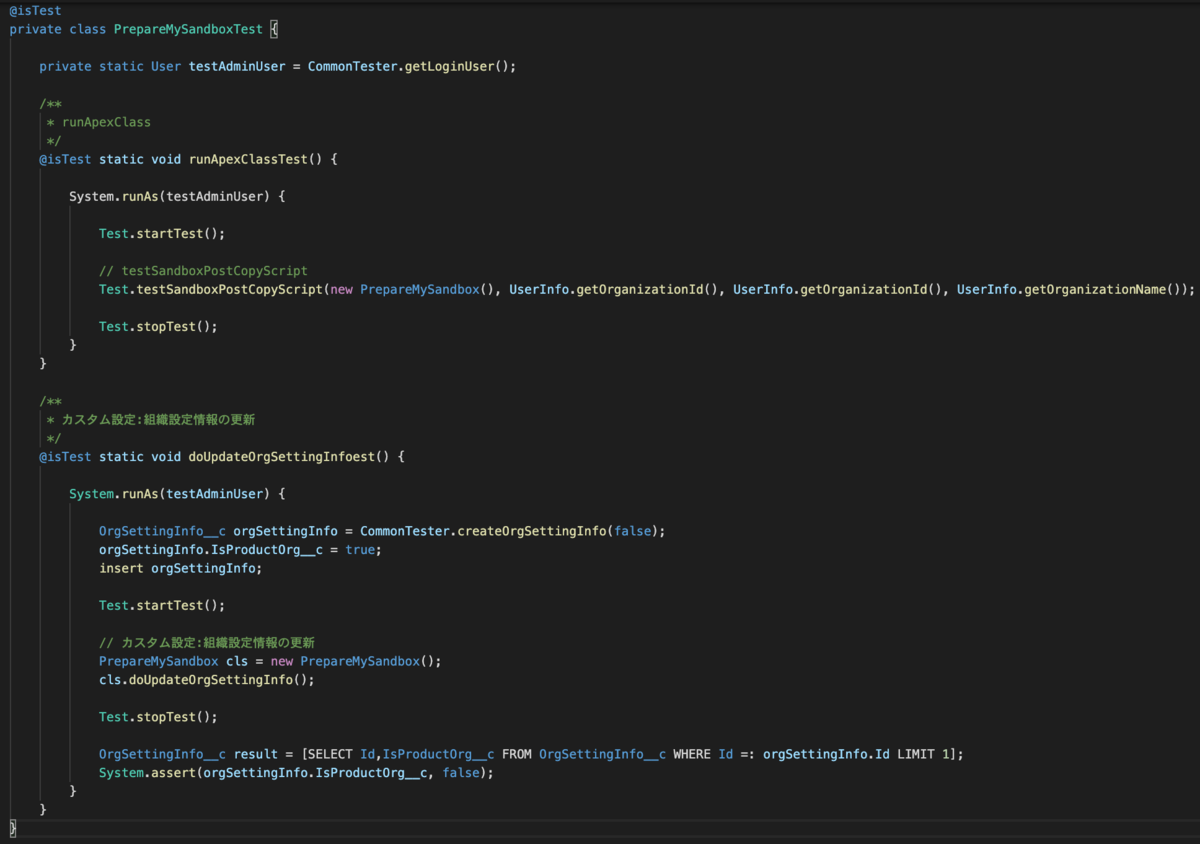This screenshot has height=844, width=1200.
Task: Click the doUpdateOrgSettingInfoest method name
Action: (282, 457)
